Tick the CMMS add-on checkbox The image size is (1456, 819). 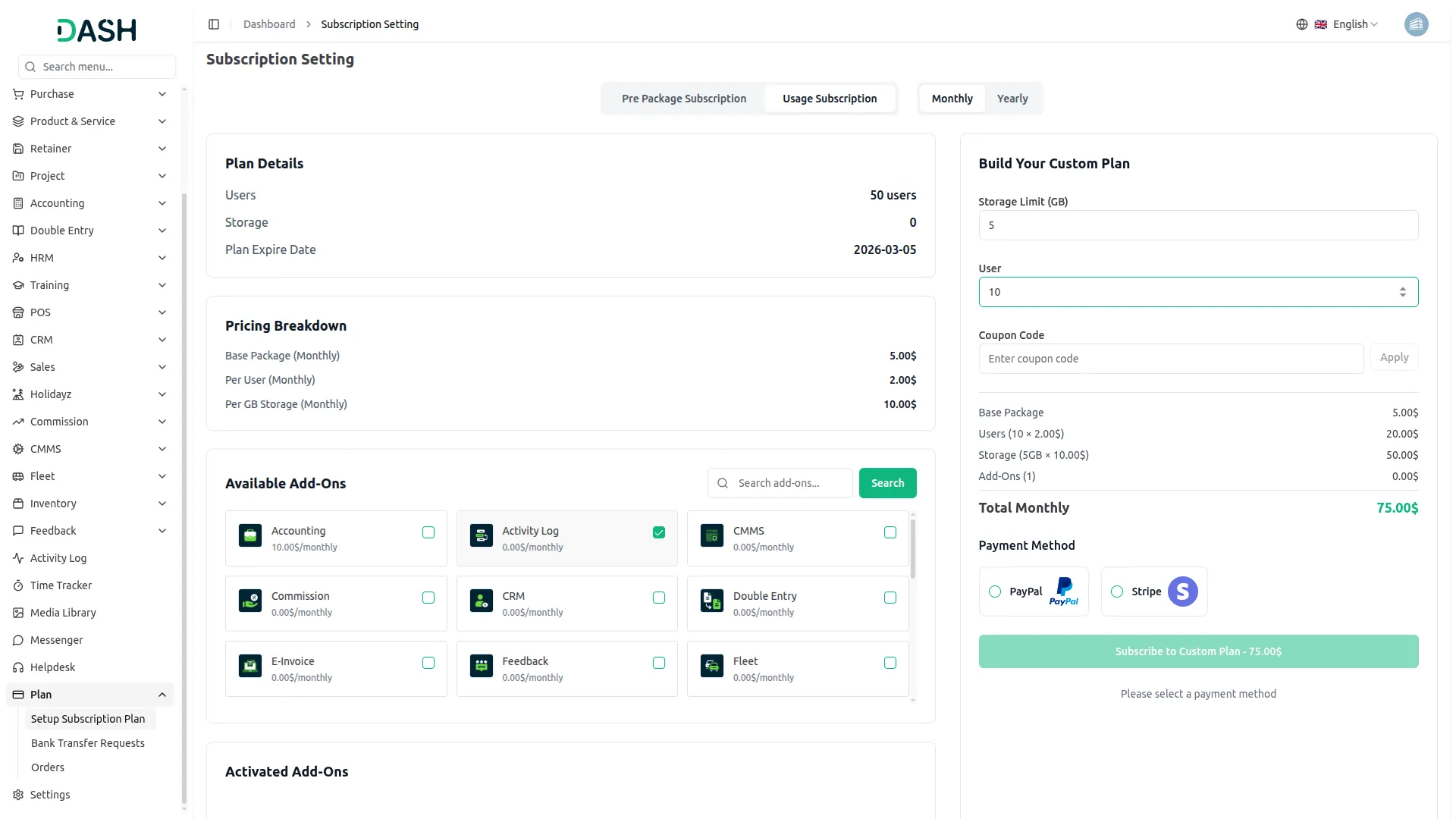pyautogui.click(x=890, y=532)
